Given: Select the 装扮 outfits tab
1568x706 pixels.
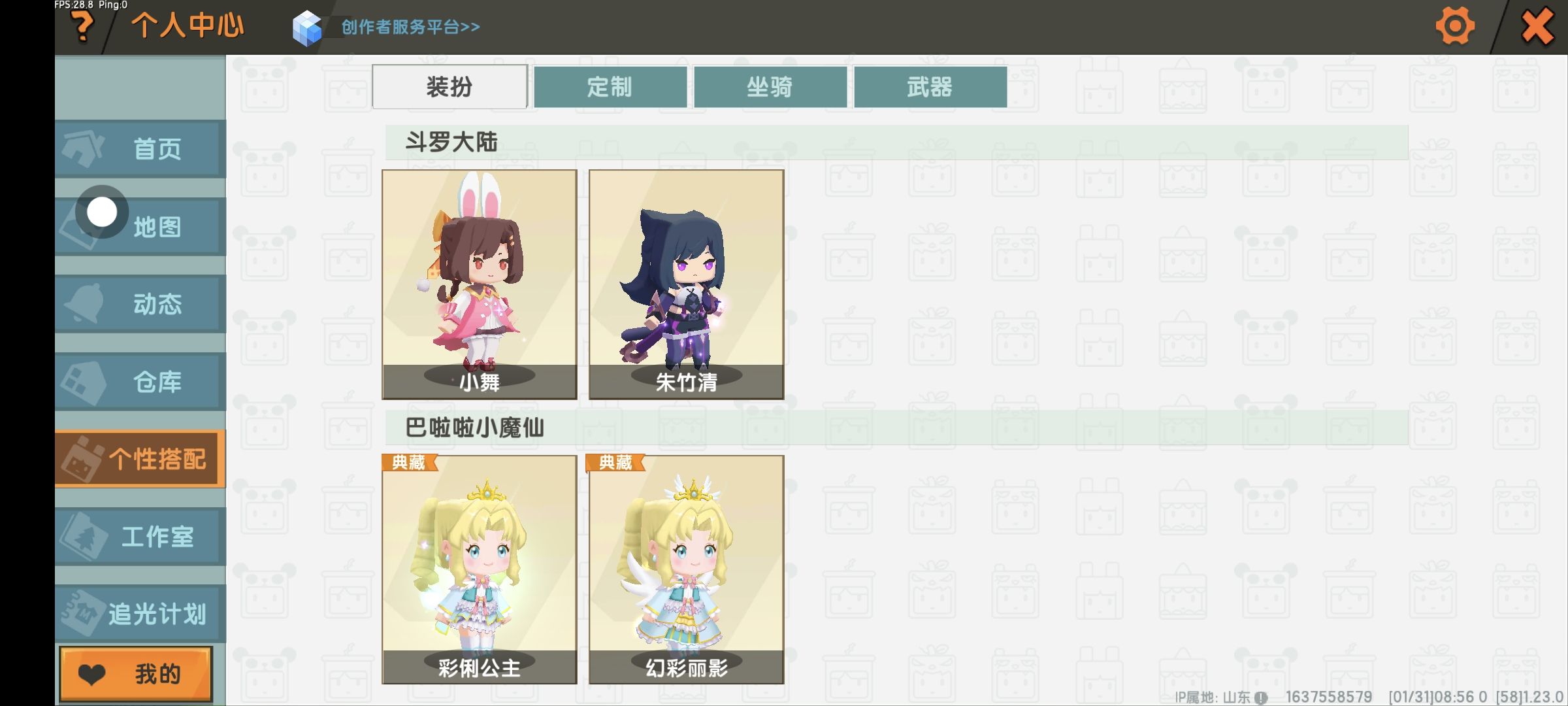Looking at the screenshot, I should coord(449,86).
